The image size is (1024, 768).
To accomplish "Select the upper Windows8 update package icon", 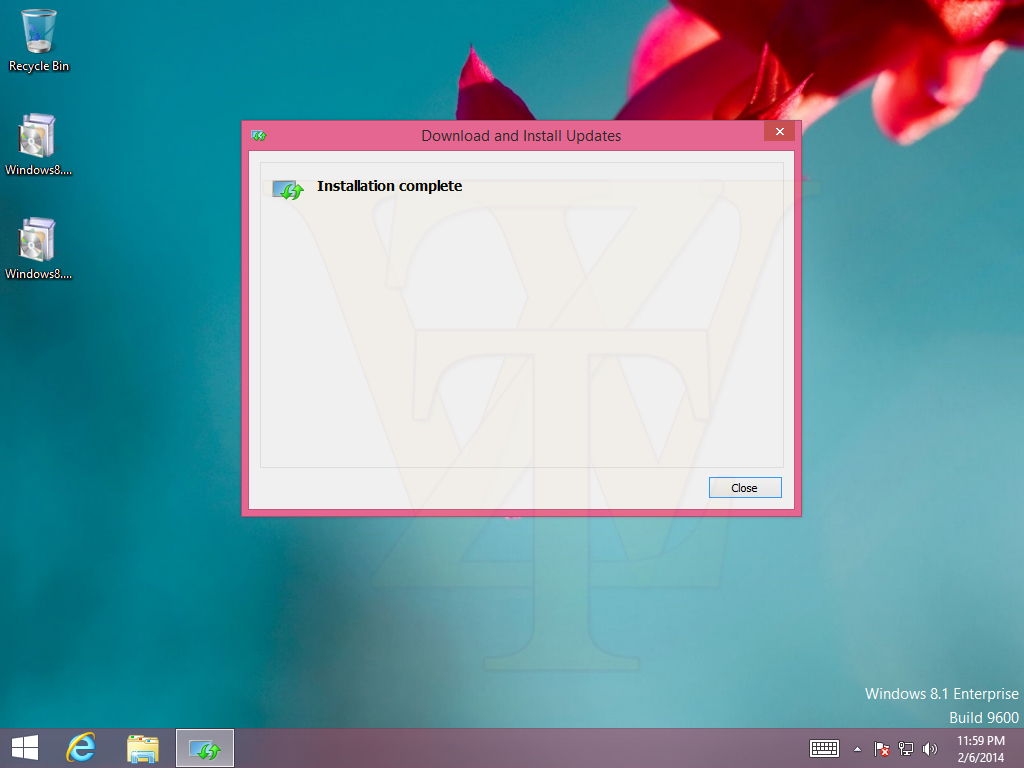I will [x=38, y=144].
